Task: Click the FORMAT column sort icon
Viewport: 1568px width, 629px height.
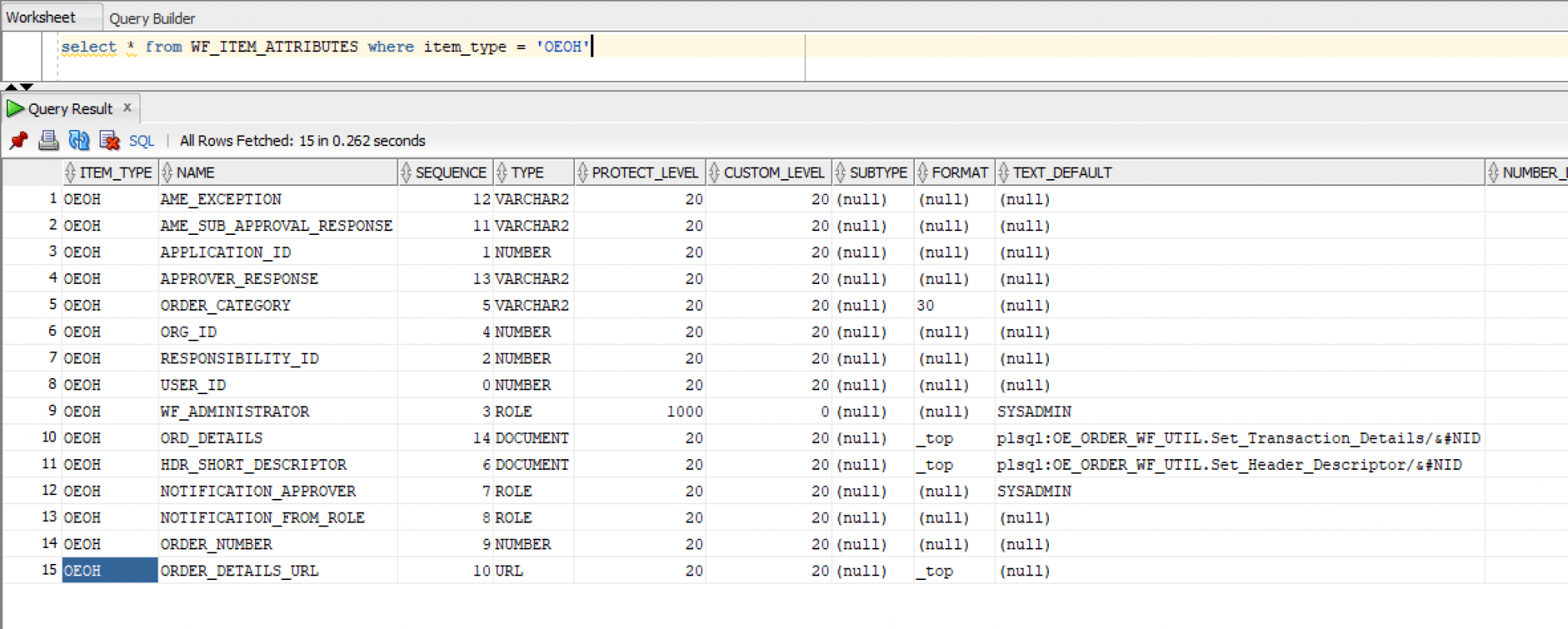Action: pyautogui.click(x=923, y=173)
